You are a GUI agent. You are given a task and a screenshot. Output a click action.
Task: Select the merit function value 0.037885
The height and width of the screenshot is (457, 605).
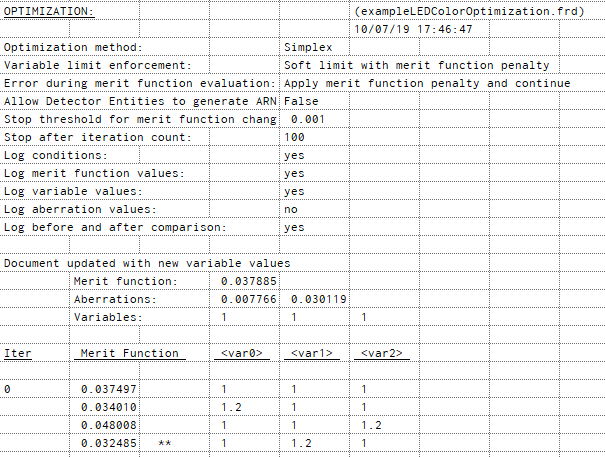248,281
